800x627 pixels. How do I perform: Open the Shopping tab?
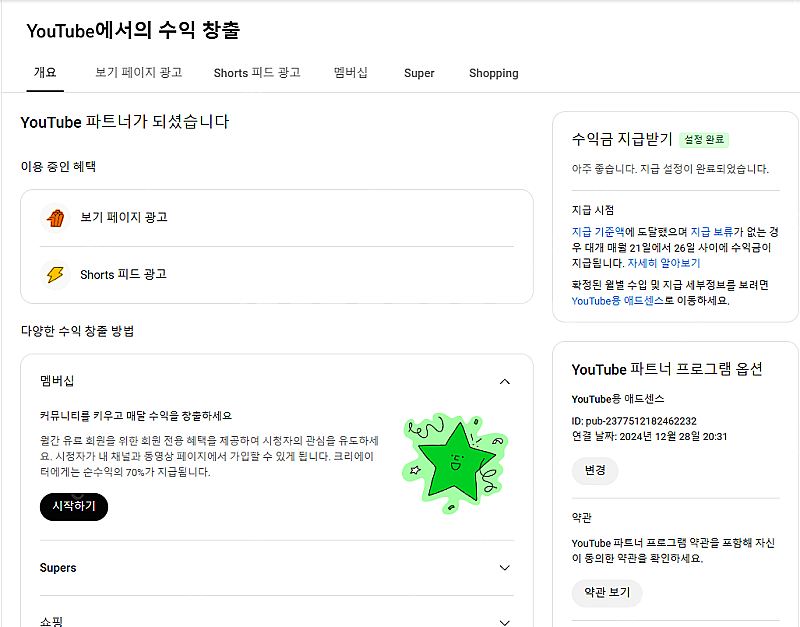(x=493, y=73)
